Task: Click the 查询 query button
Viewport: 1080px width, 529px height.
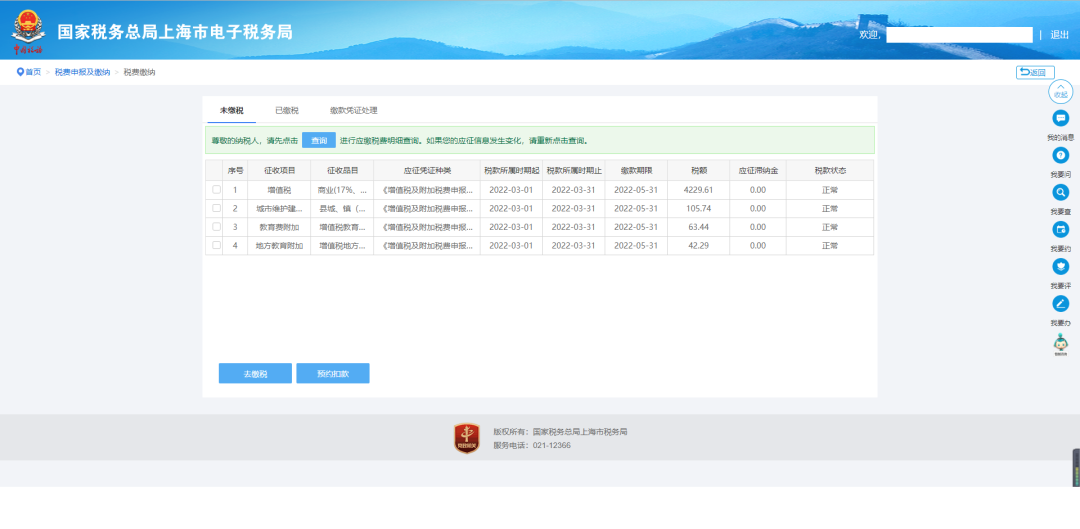Action: [x=319, y=140]
